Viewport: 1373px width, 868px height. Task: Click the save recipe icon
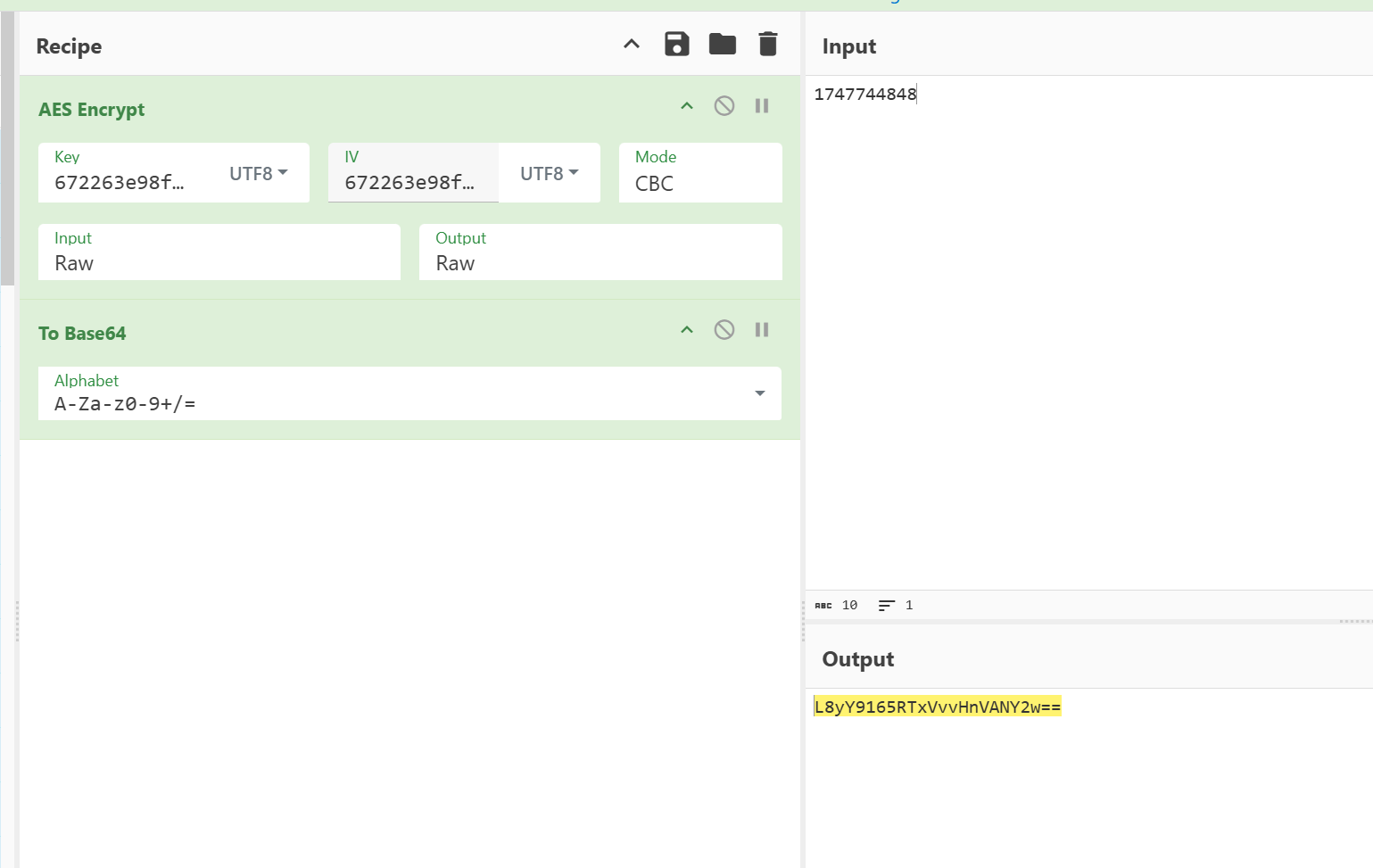tap(676, 44)
